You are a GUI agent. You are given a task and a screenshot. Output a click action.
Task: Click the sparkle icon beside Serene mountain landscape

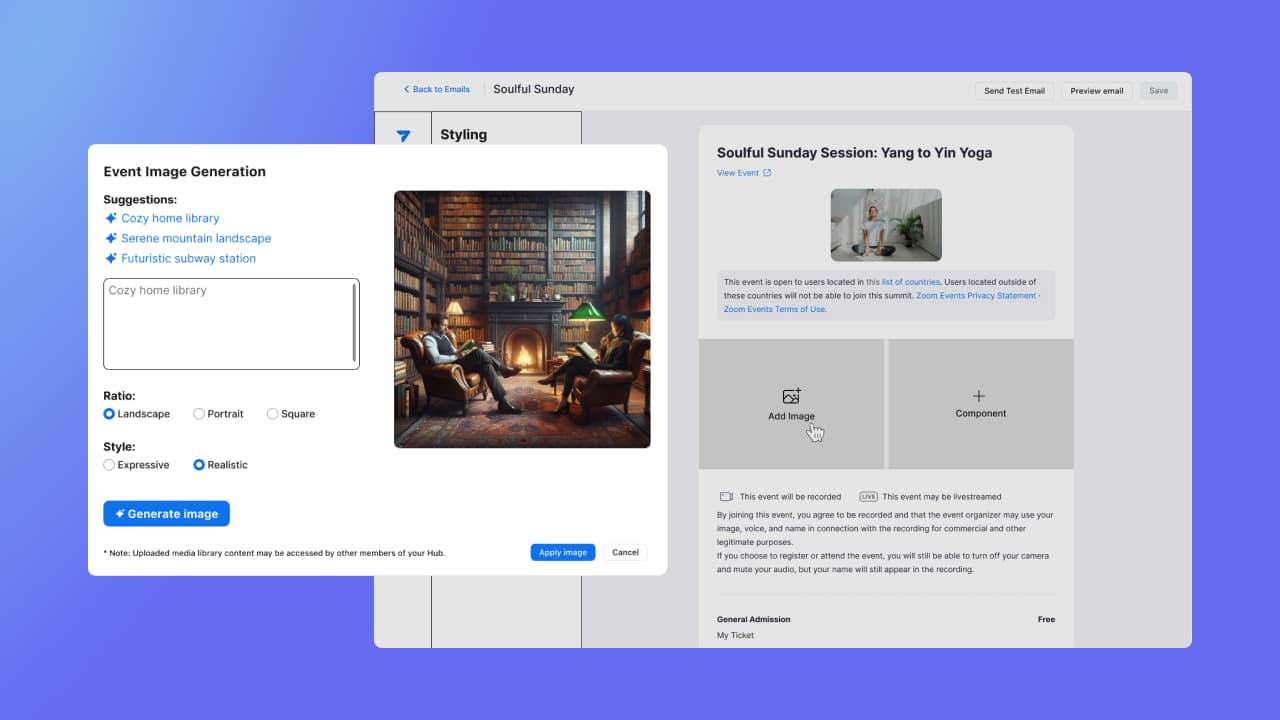click(x=111, y=238)
